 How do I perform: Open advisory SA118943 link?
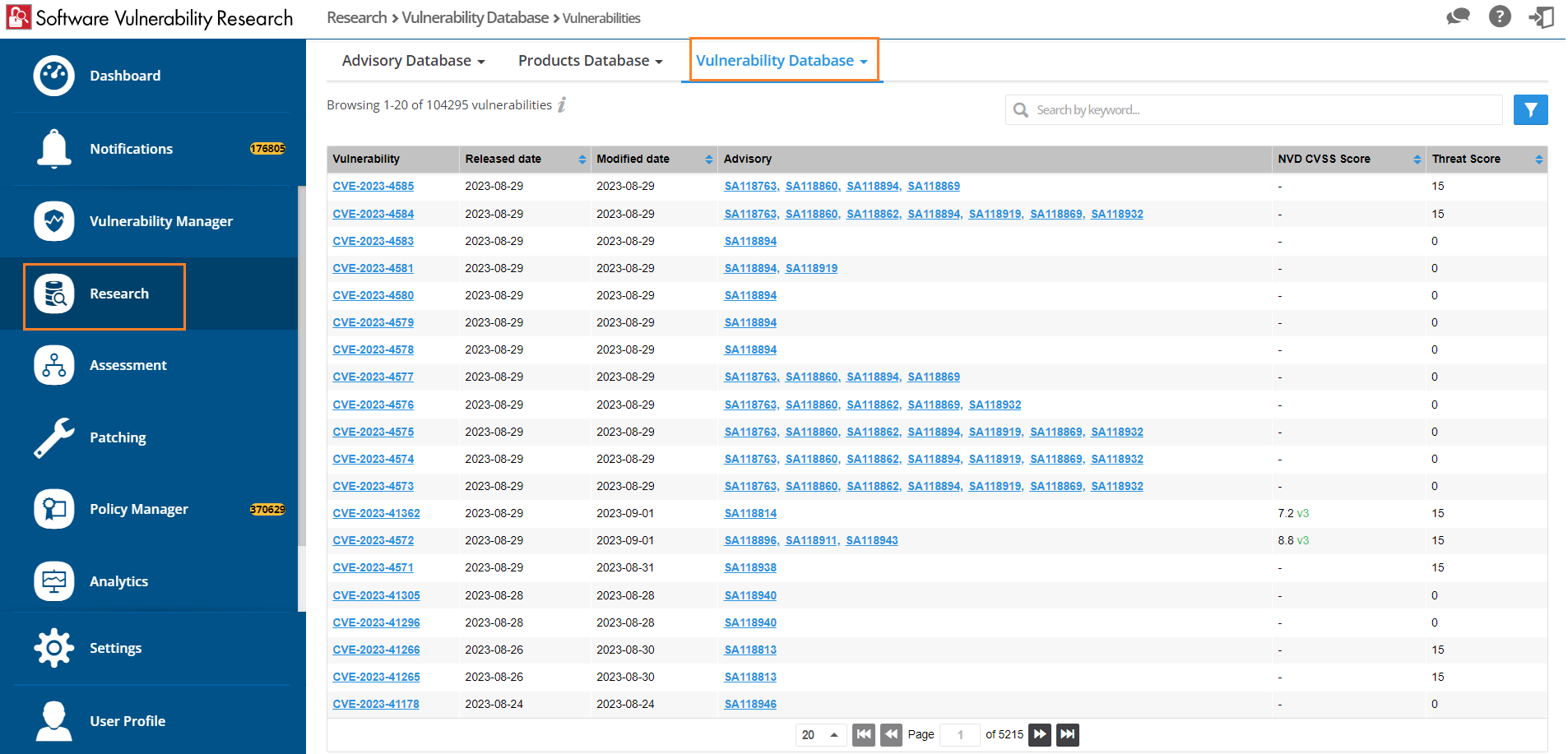[x=872, y=540]
